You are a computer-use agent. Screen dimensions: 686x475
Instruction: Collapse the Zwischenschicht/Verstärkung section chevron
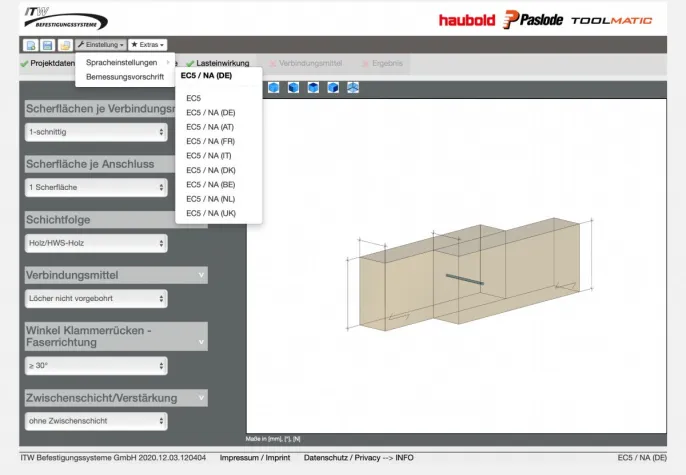(201, 398)
